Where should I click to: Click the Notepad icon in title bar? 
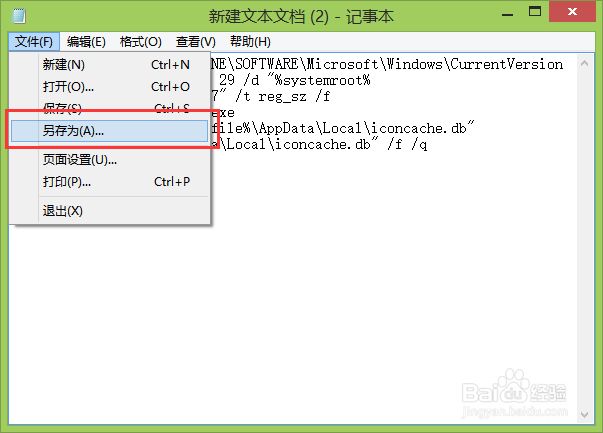tap(18, 16)
